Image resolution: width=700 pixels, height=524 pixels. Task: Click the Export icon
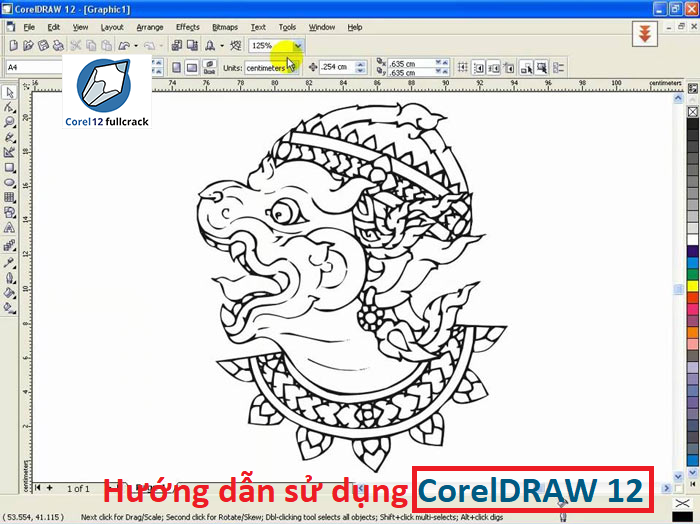(x=192, y=46)
